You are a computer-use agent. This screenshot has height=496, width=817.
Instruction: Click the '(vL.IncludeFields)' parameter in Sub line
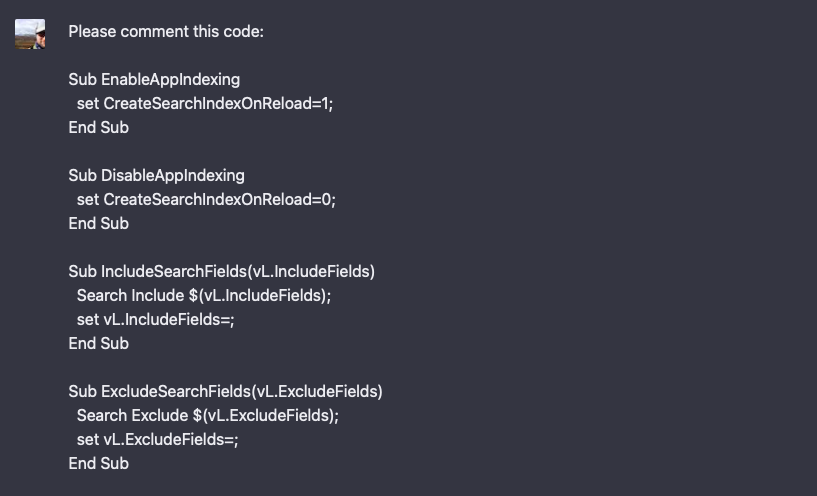(x=311, y=271)
